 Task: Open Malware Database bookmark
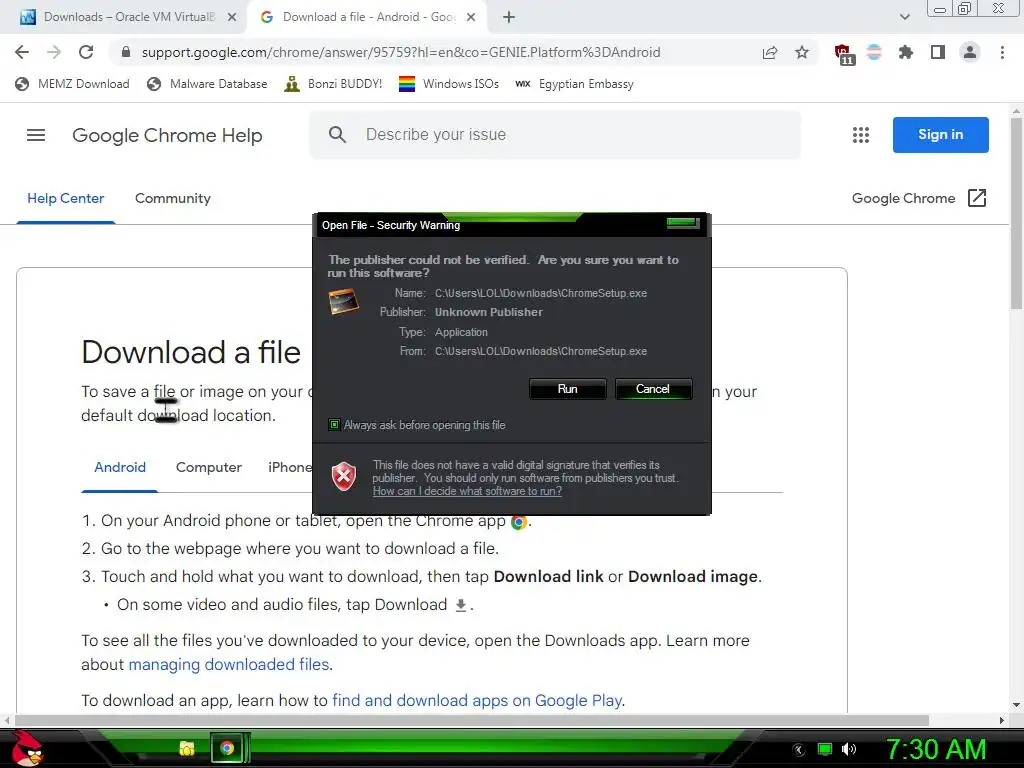pos(207,84)
